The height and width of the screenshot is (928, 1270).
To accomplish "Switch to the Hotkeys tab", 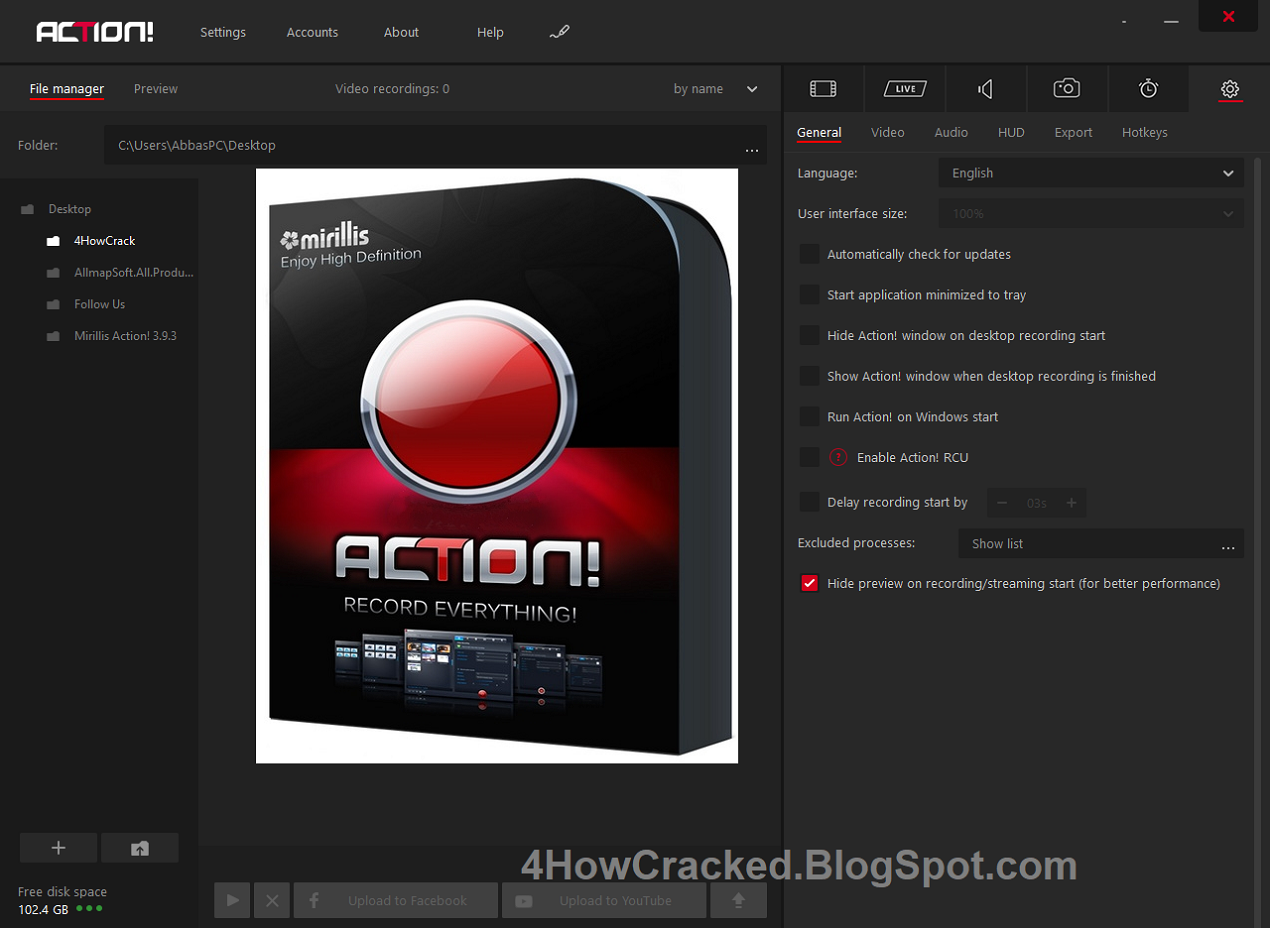I will tap(1144, 132).
